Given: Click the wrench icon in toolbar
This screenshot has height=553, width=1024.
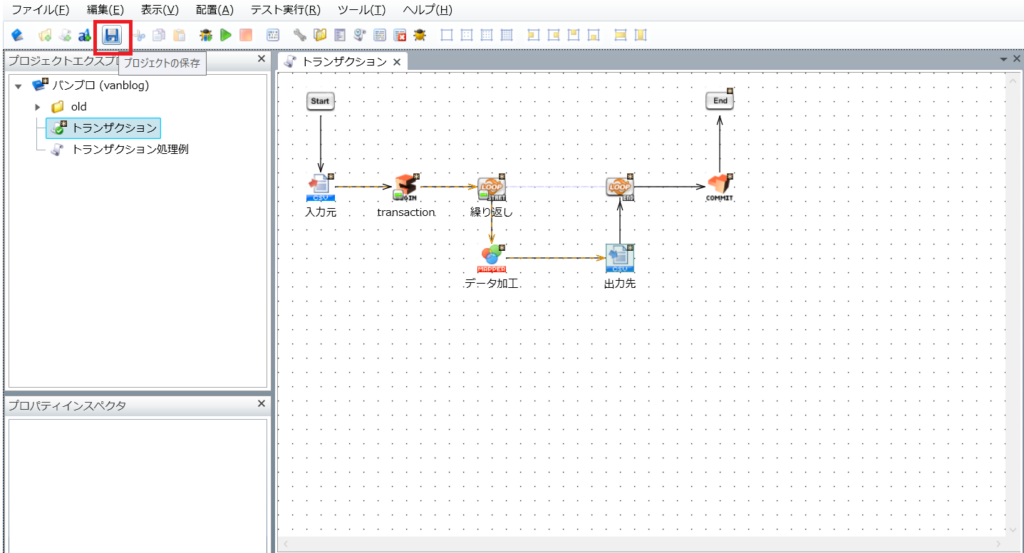Looking at the screenshot, I should [x=300, y=35].
